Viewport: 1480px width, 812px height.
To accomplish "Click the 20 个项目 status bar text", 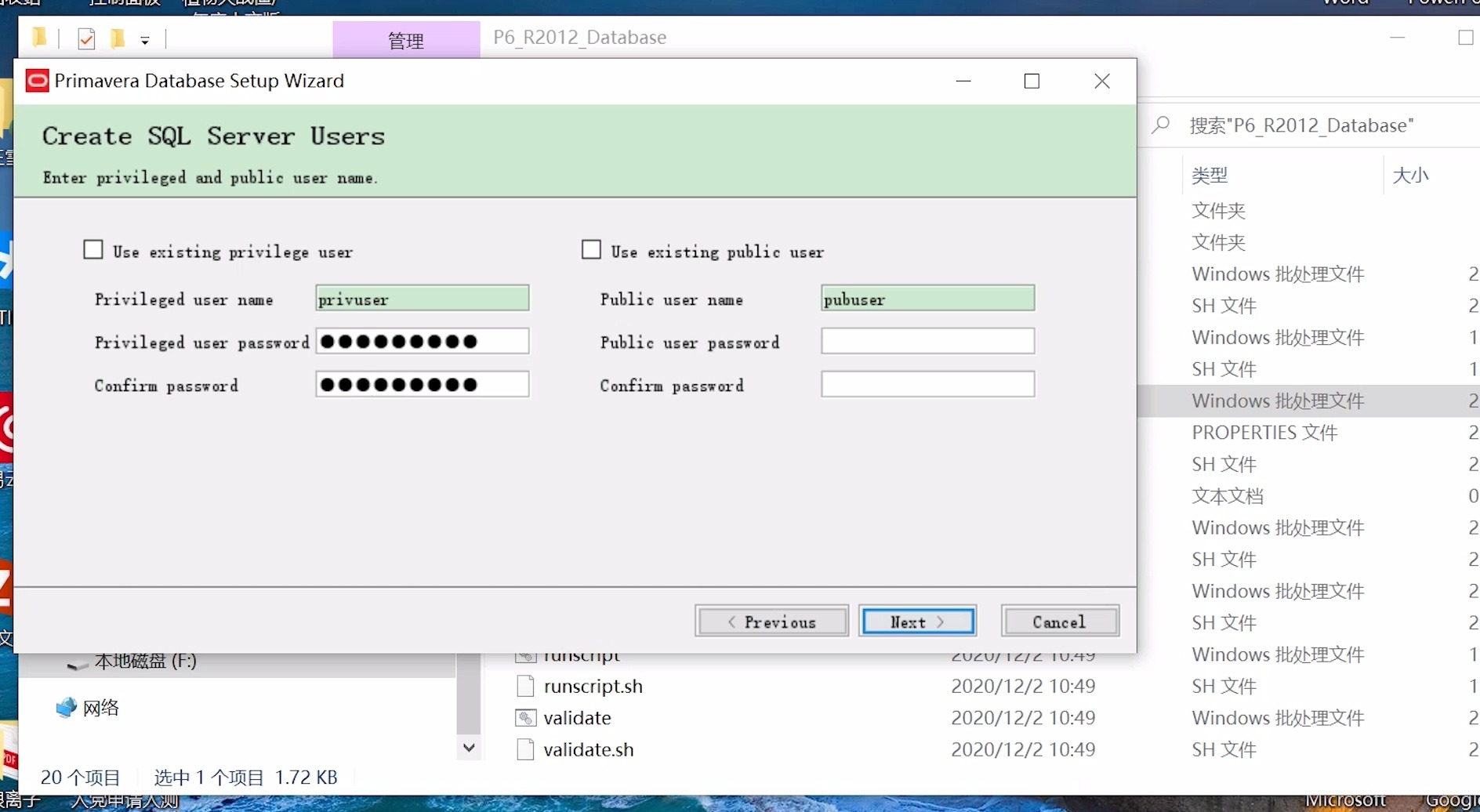I will tap(80, 778).
